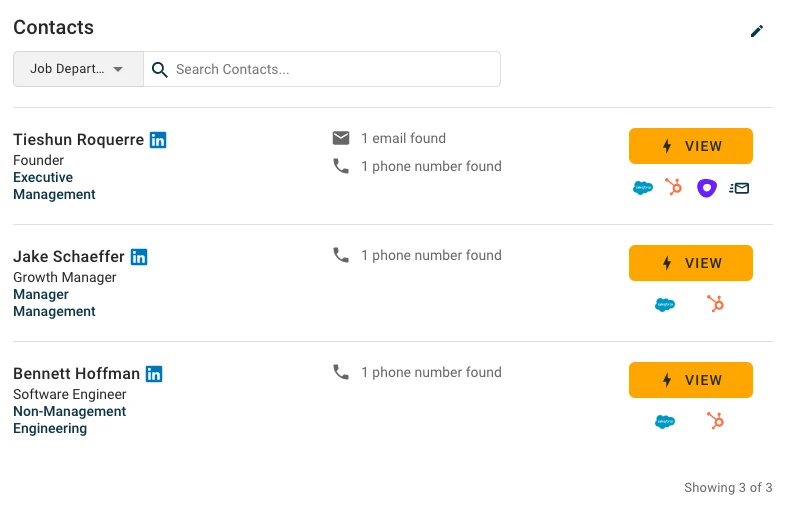Screen dimensions: 787x513
Task: Click Salesforce icon for Bennett Hoffman
Action: click(x=665, y=422)
